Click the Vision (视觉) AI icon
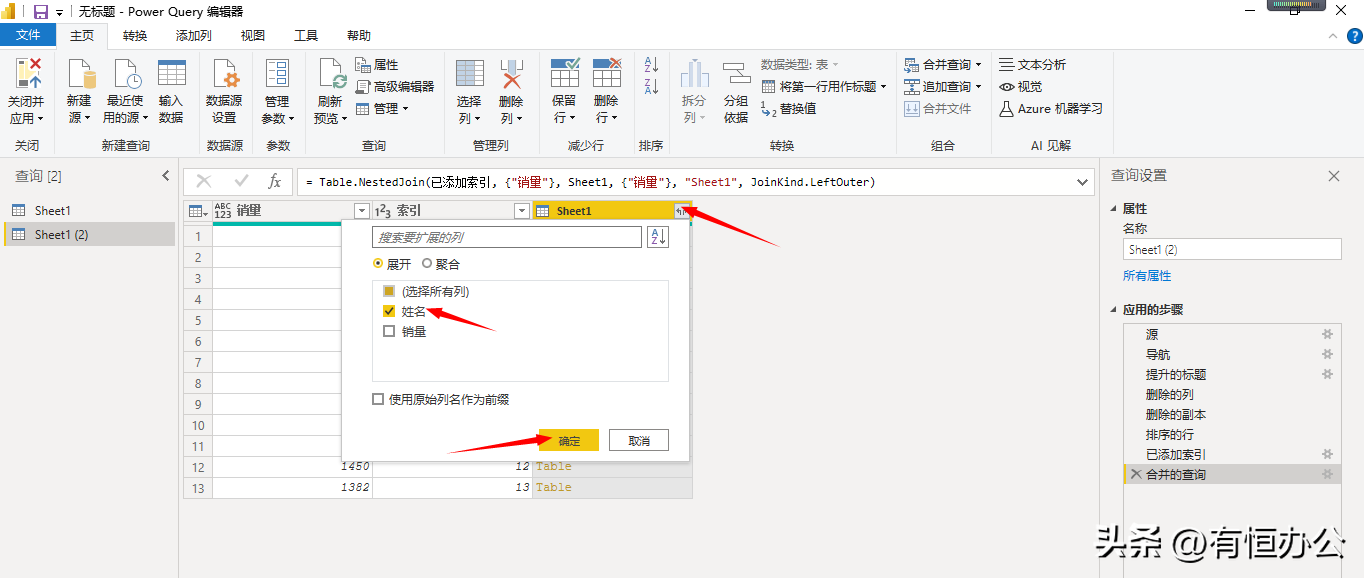This screenshot has width=1364, height=578. coord(1007,87)
